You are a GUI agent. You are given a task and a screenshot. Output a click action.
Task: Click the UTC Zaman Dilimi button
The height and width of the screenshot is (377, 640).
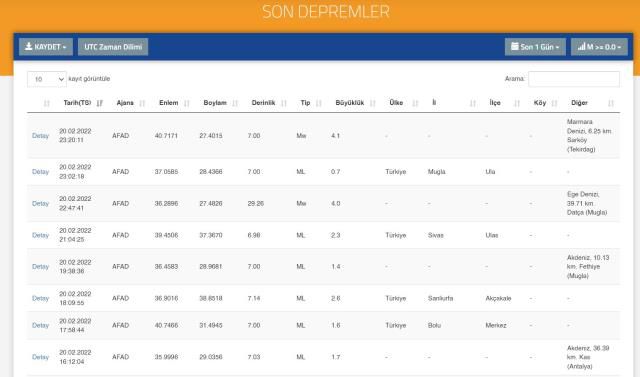(x=113, y=47)
